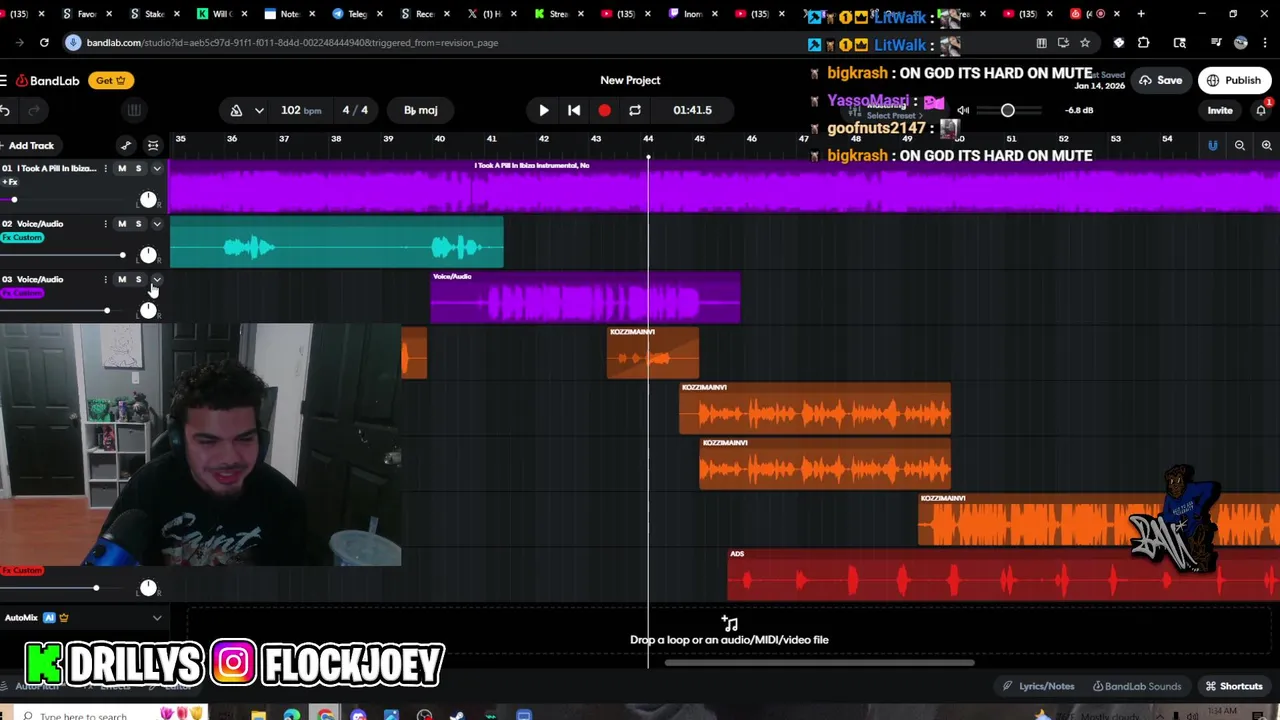Open the 4 / 4 time signature selector
The image size is (1280, 720).
tap(355, 110)
